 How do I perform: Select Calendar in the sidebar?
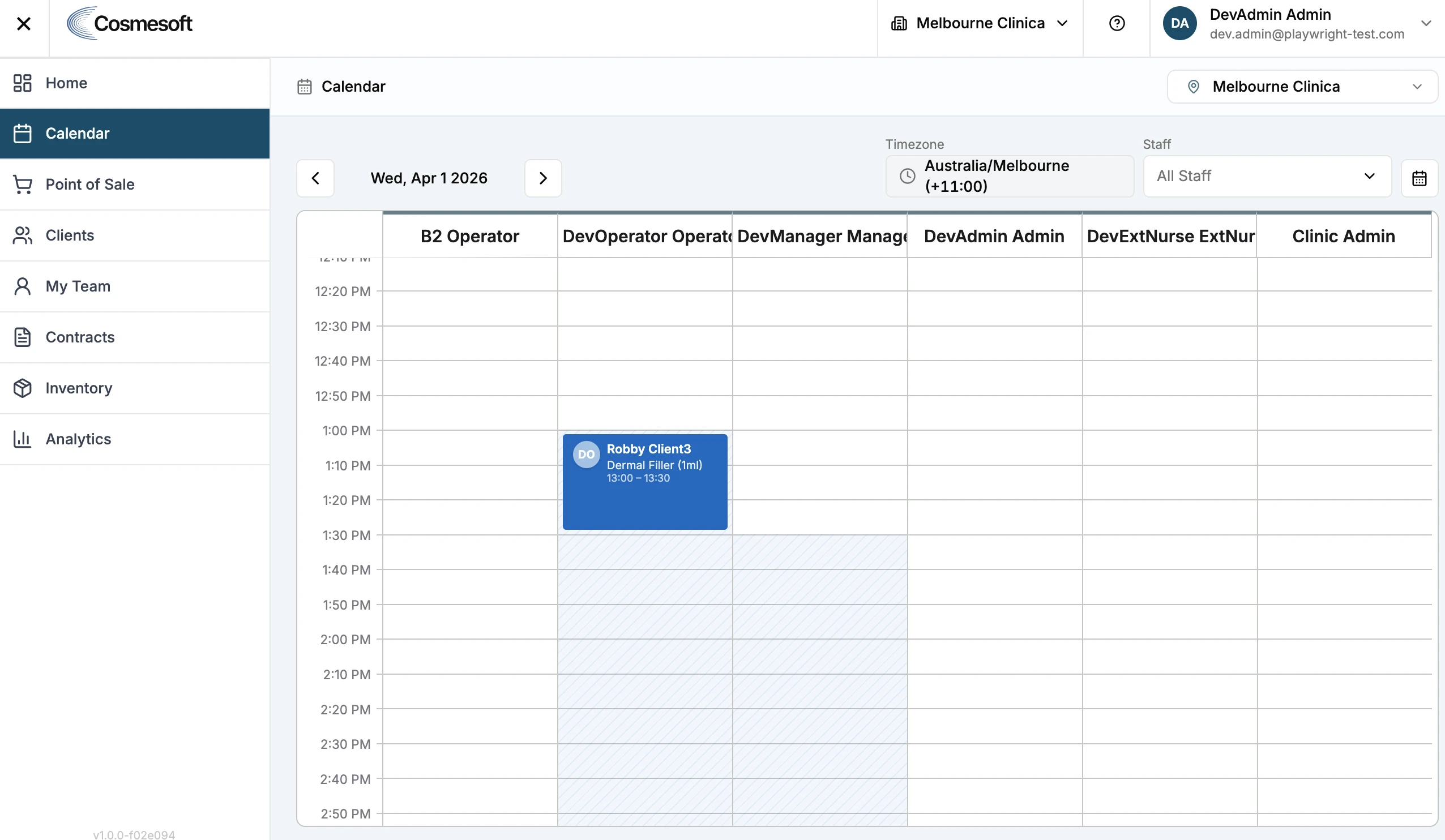(135, 134)
